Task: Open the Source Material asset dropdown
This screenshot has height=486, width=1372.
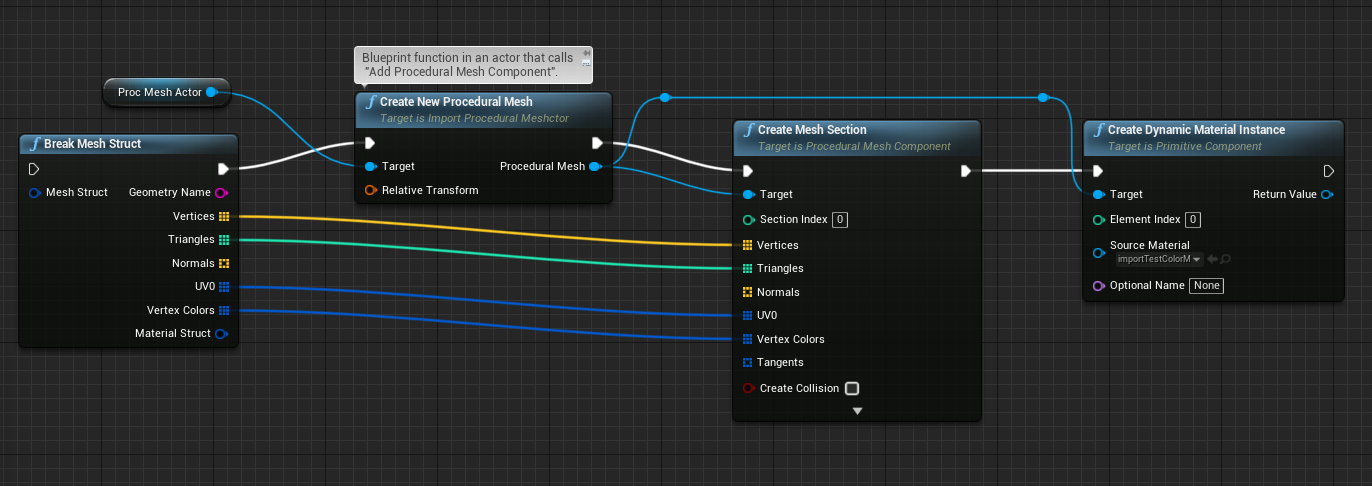Action: coord(1159,259)
